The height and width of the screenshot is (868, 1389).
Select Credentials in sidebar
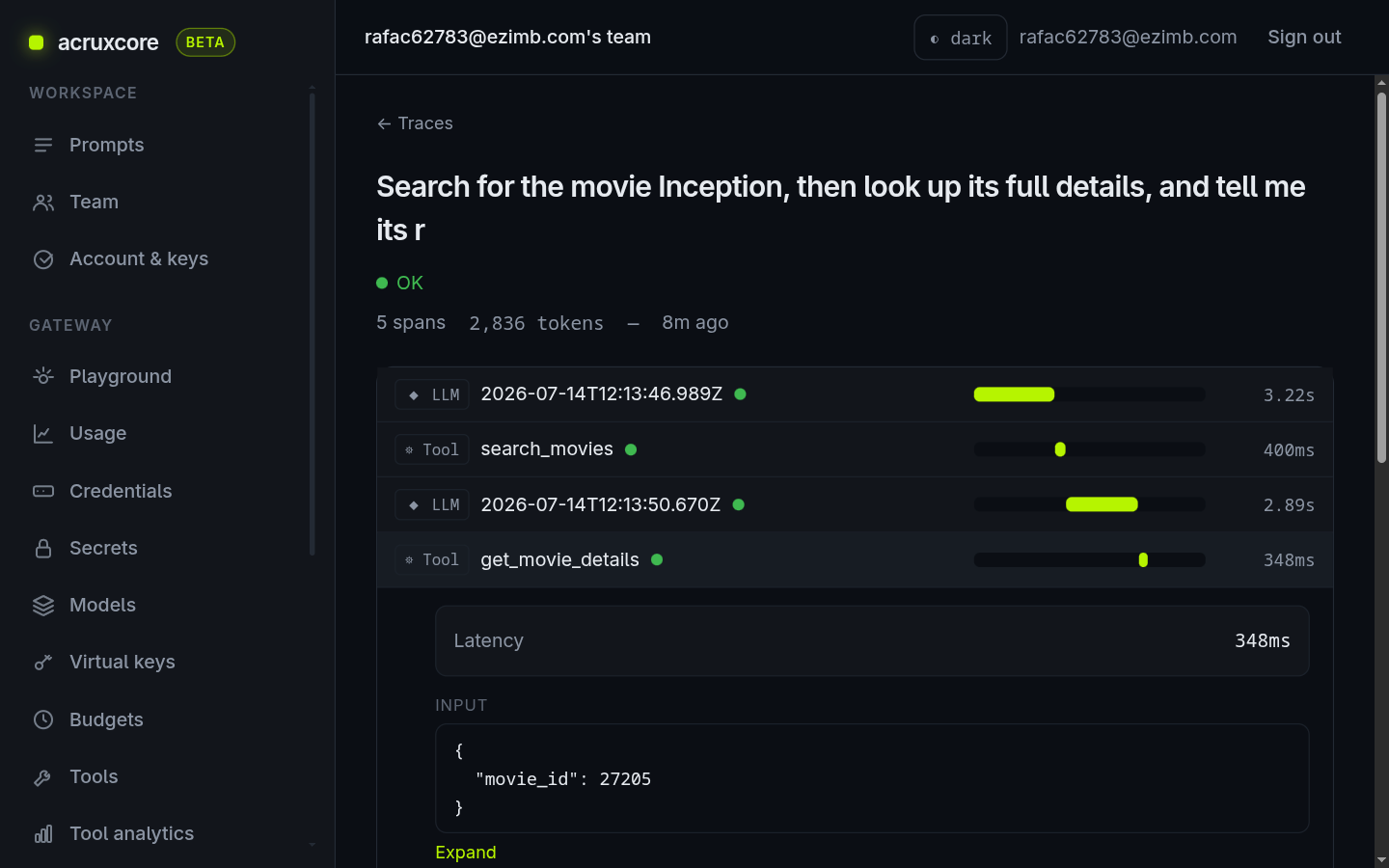121,491
